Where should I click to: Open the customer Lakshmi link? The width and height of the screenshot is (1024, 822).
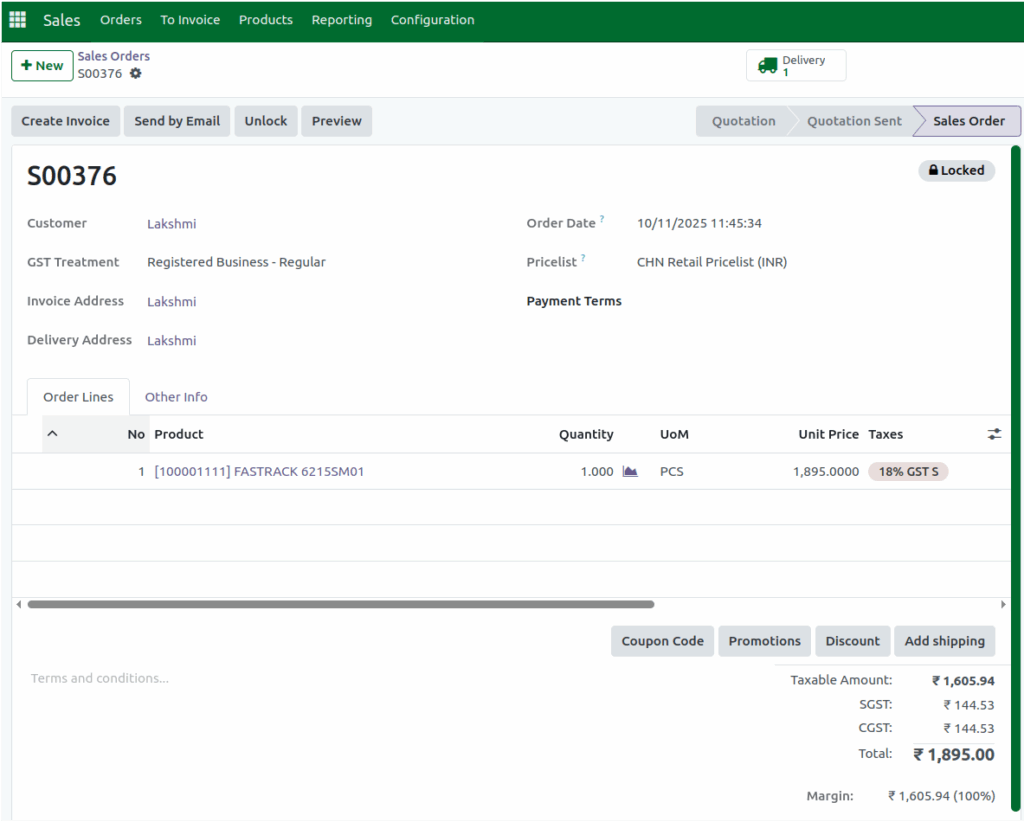[171, 223]
